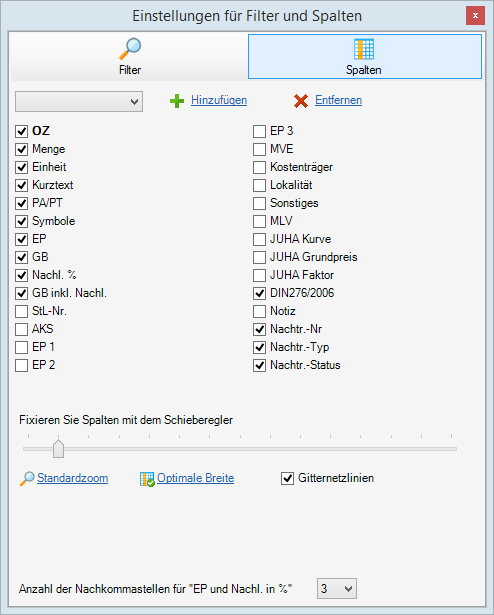Move the column fixing slider thumb
The width and height of the screenshot is (494, 615).
(58, 448)
